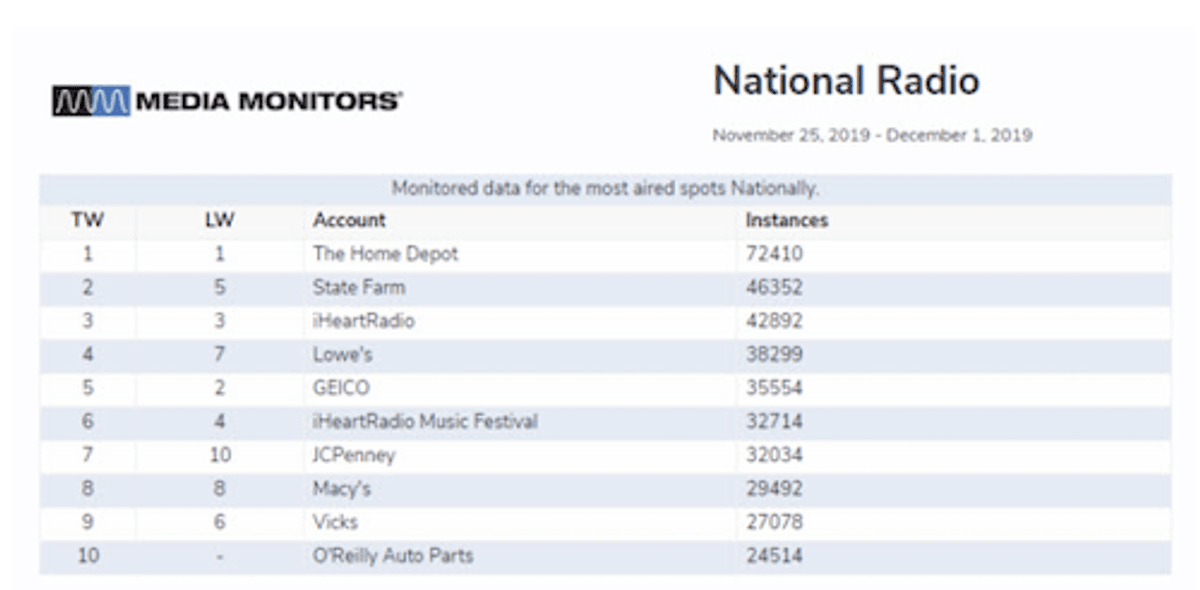Image resolution: width=1200 pixels, height=590 pixels.
Task: Select the State Farm account name
Action: (x=359, y=288)
